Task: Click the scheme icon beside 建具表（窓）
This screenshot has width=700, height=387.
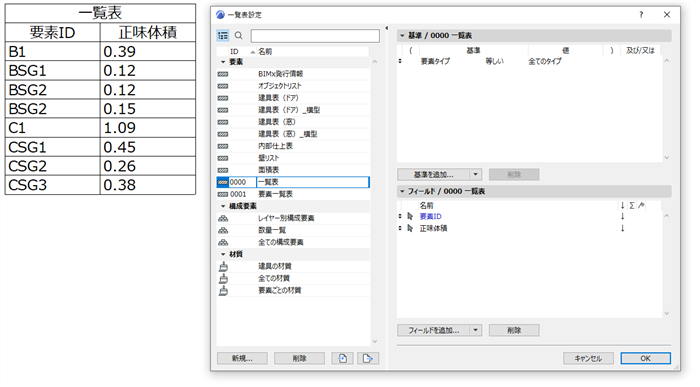Action: coord(223,122)
